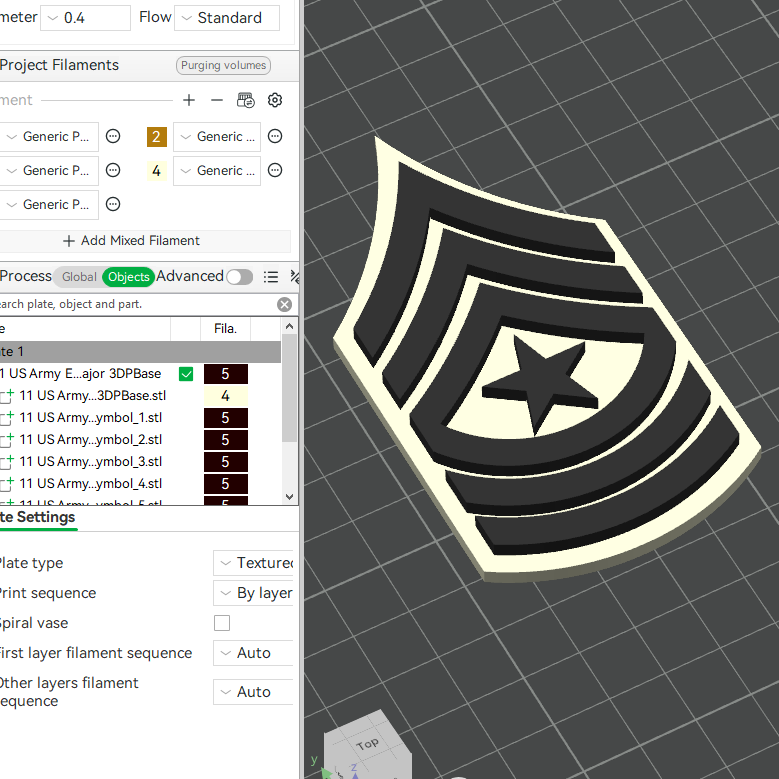Change filament 5 of ymbol_2.stl part

click(226, 440)
